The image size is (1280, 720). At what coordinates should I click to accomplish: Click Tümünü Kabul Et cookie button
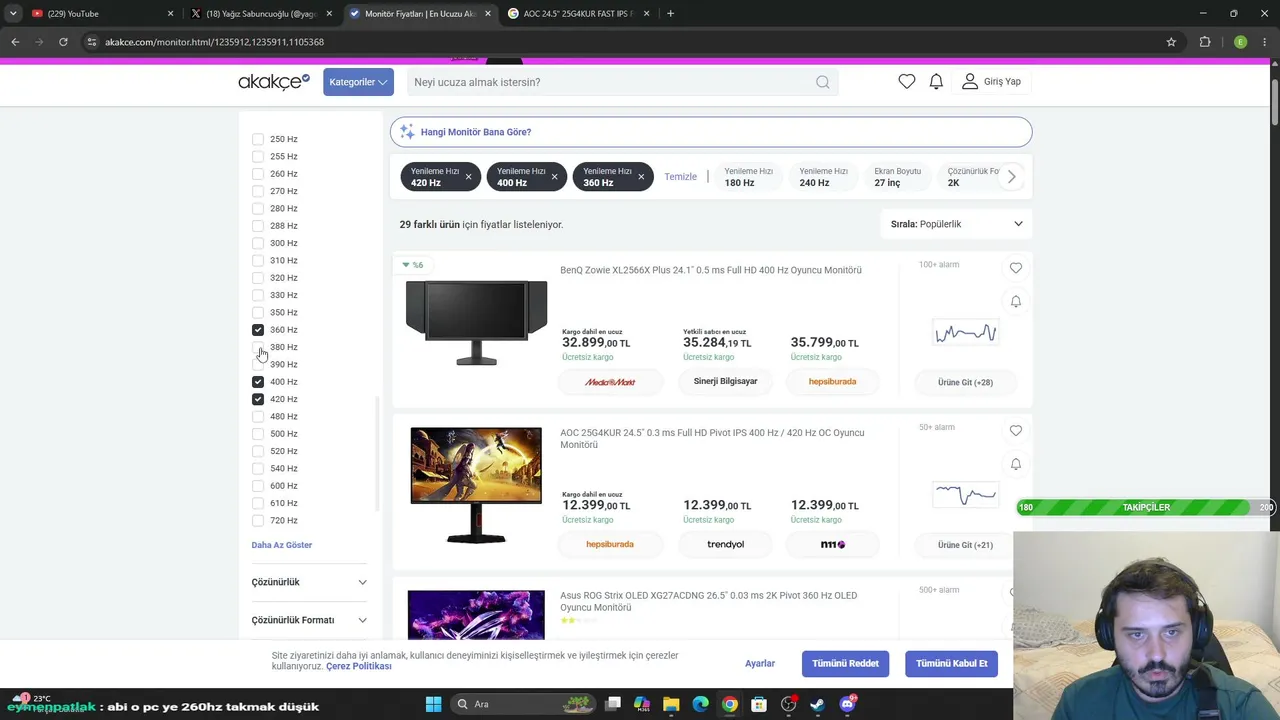951,663
